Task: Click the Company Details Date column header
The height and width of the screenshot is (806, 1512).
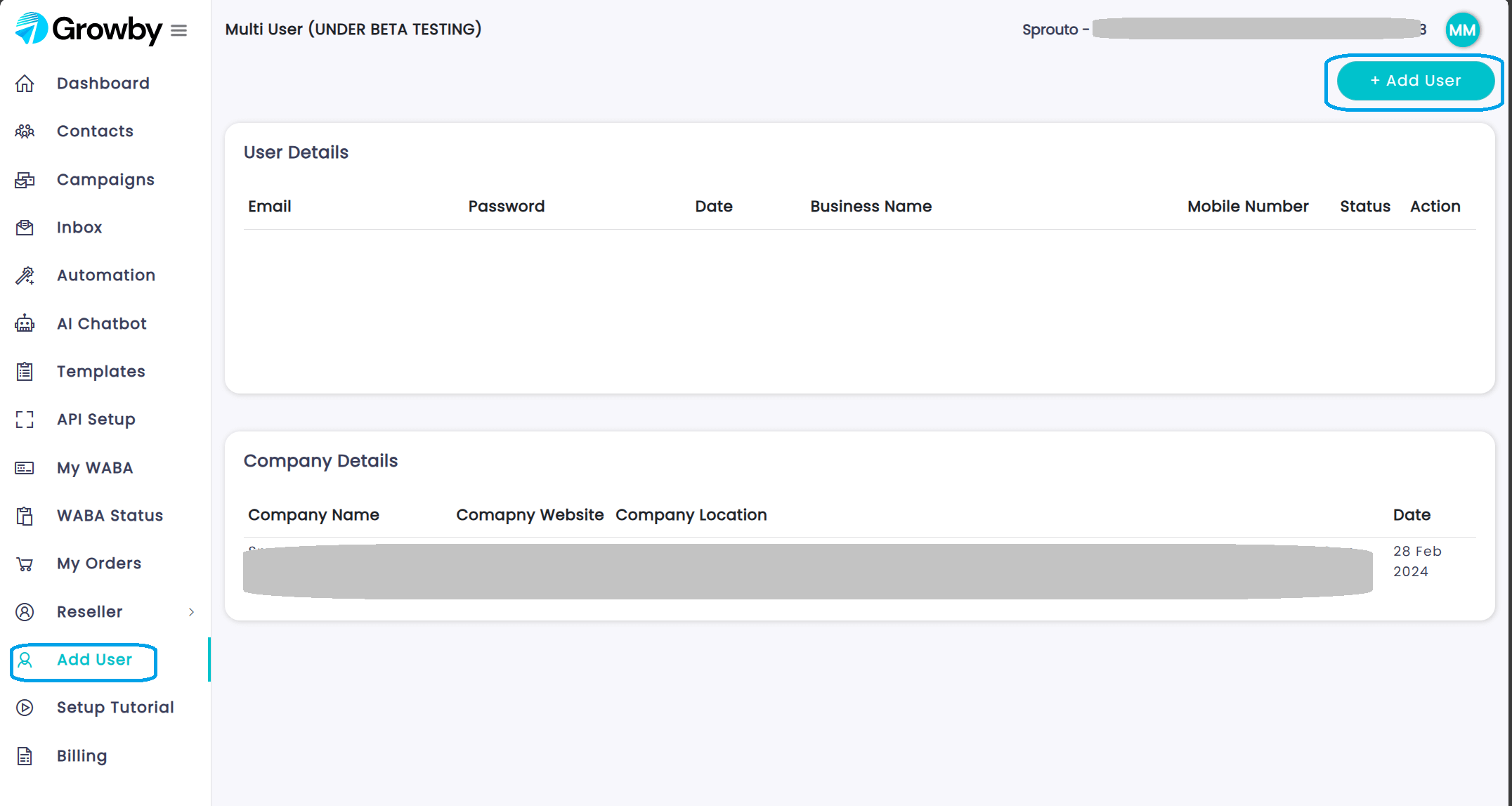Action: tap(1412, 515)
